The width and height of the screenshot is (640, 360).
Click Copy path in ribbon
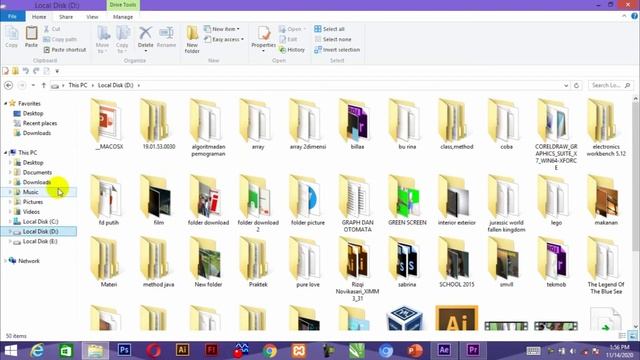pos(60,39)
